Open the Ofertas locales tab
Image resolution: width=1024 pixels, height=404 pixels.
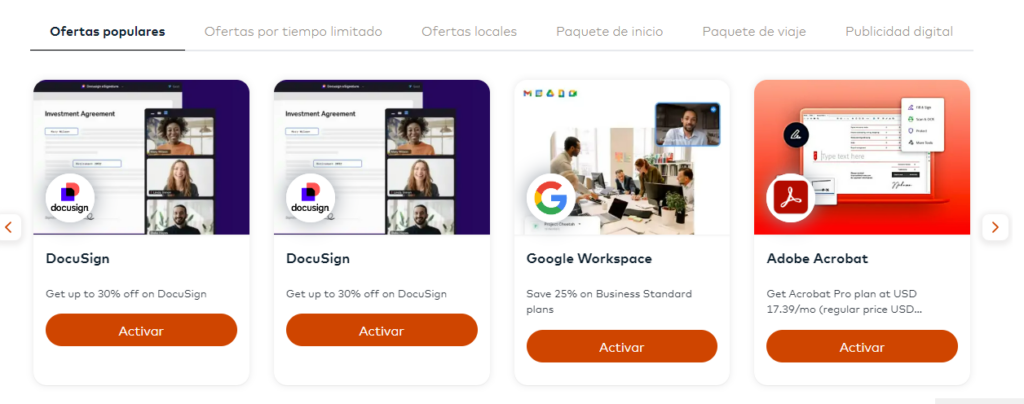point(469,31)
